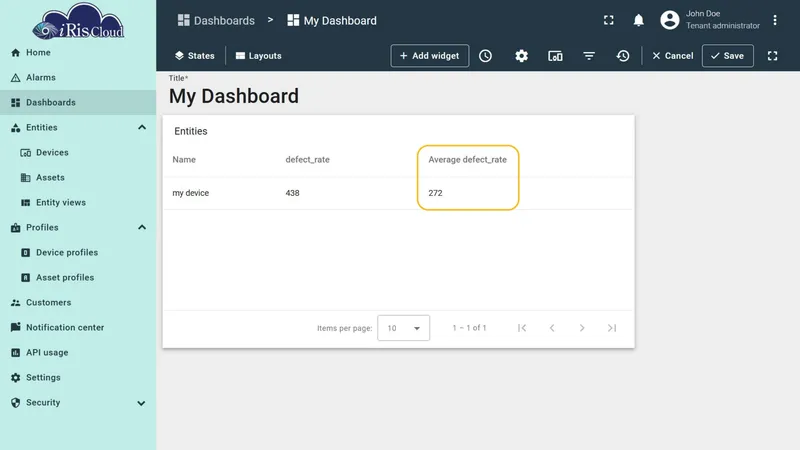Collapse the Entities sidebar section
The image size is (800, 450).
[x=142, y=127]
